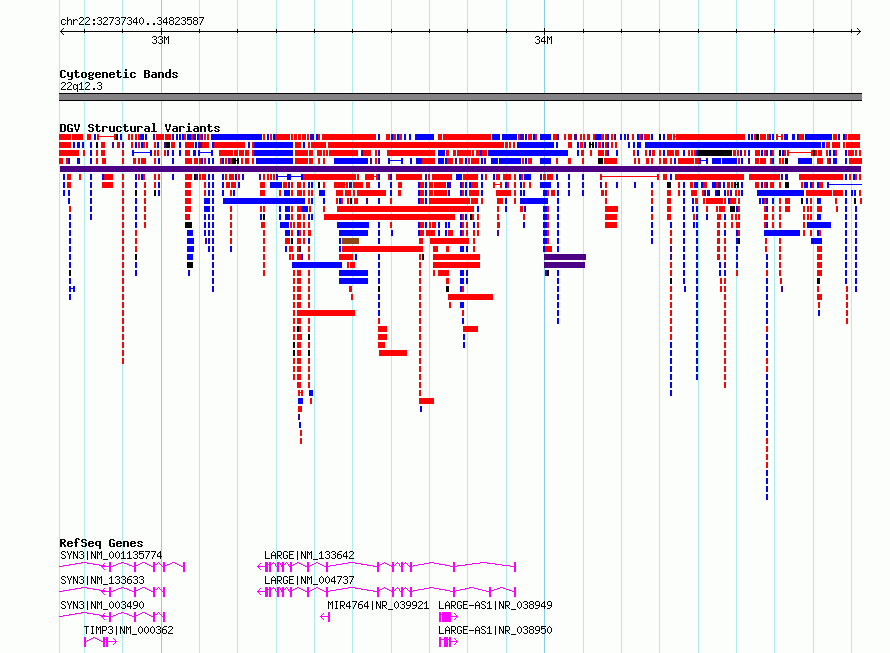The height and width of the screenshot is (653, 890).
Task: Click the LARGE NM_133642 transcript glyph
Action: [387, 567]
